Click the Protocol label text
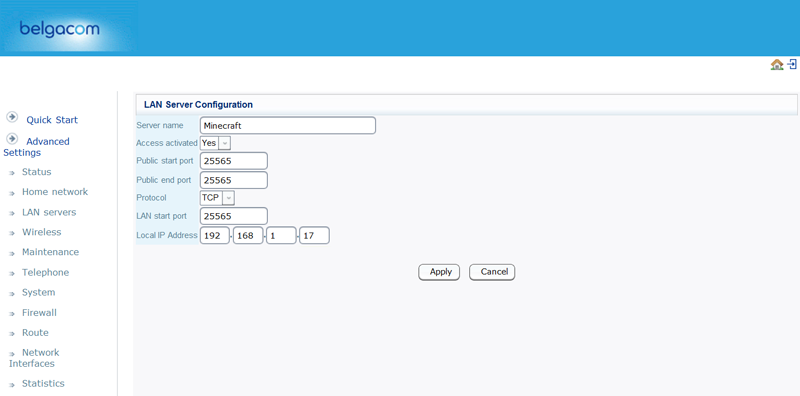800x396 pixels. (x=152, y=197)
